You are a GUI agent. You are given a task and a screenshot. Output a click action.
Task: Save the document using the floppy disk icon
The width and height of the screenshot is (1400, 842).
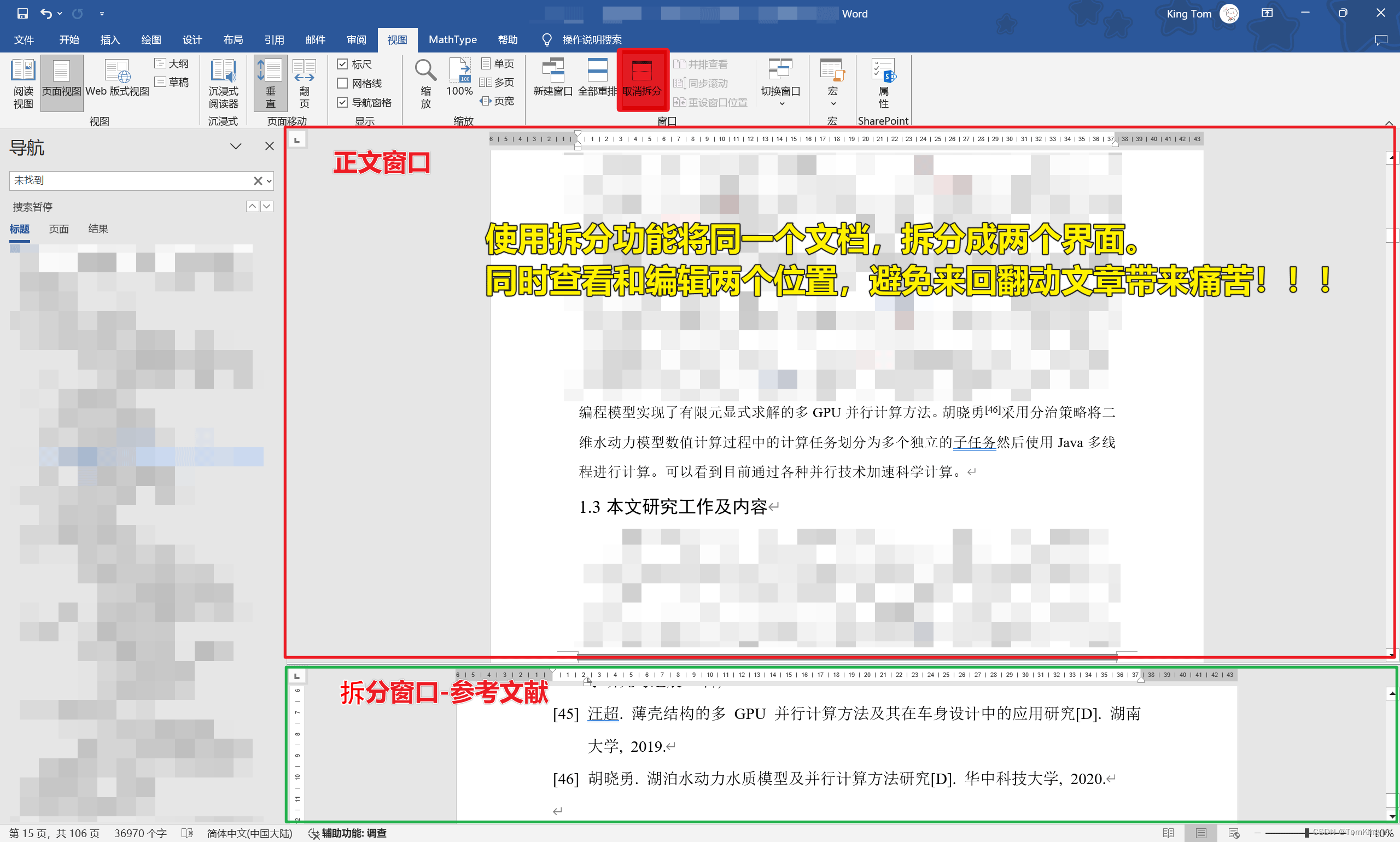click(x=22, y=14)
